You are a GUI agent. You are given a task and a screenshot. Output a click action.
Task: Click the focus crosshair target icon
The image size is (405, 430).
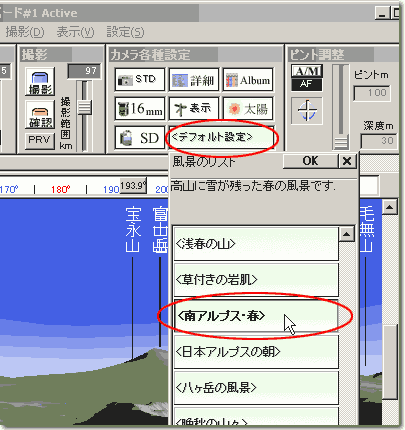point(307,111)
